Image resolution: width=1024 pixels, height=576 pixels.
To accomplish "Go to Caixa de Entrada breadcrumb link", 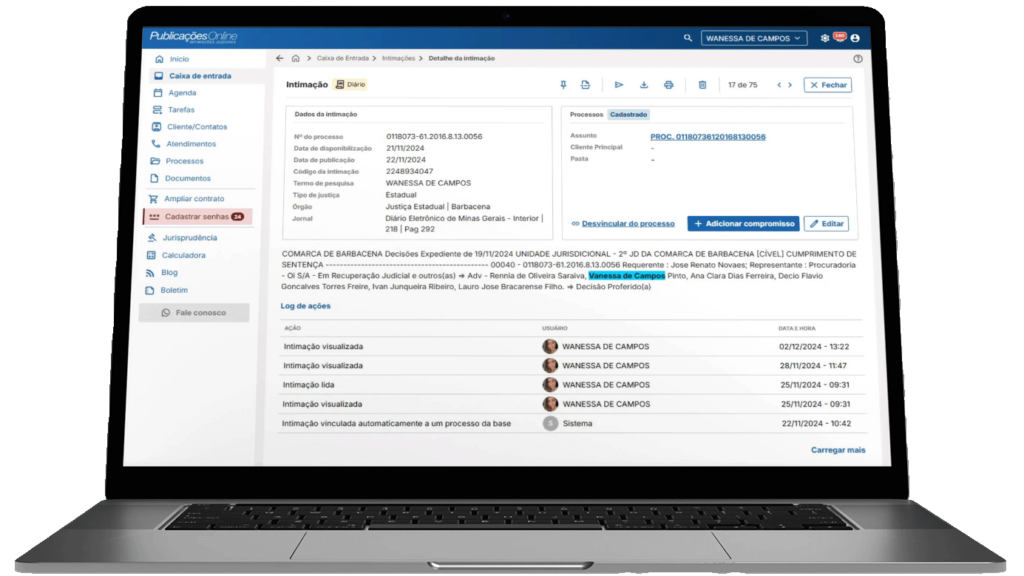I will pyautogui.click(x=342, y=58).
